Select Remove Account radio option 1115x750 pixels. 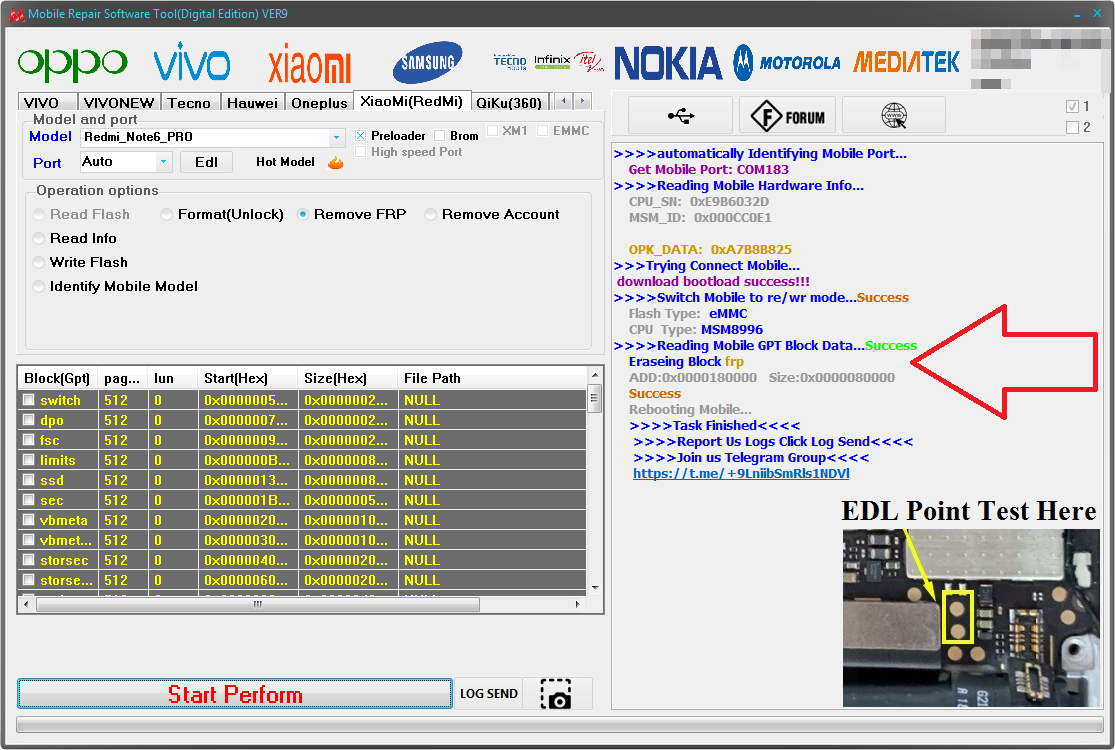click(x=431, y=215)
